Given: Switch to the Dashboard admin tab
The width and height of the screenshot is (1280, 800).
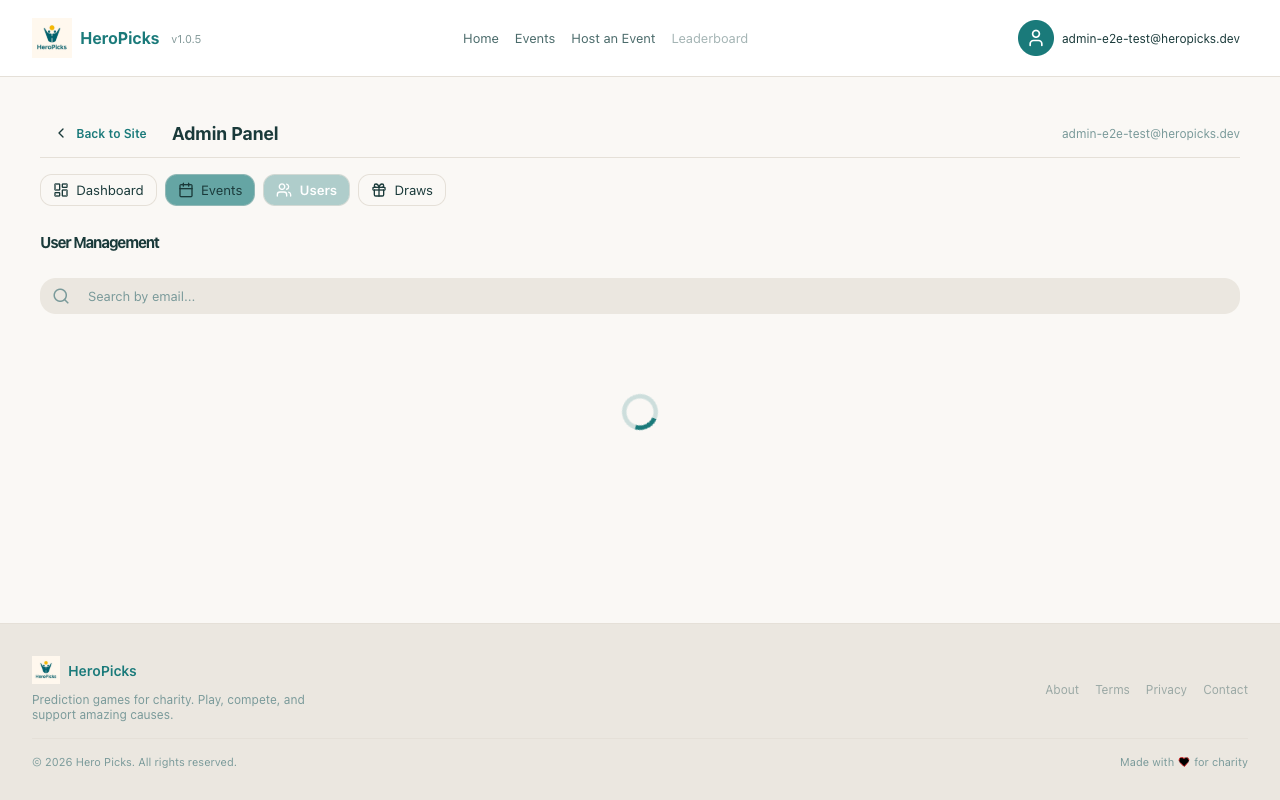Looking at the screenshot, I should (98, 190).
